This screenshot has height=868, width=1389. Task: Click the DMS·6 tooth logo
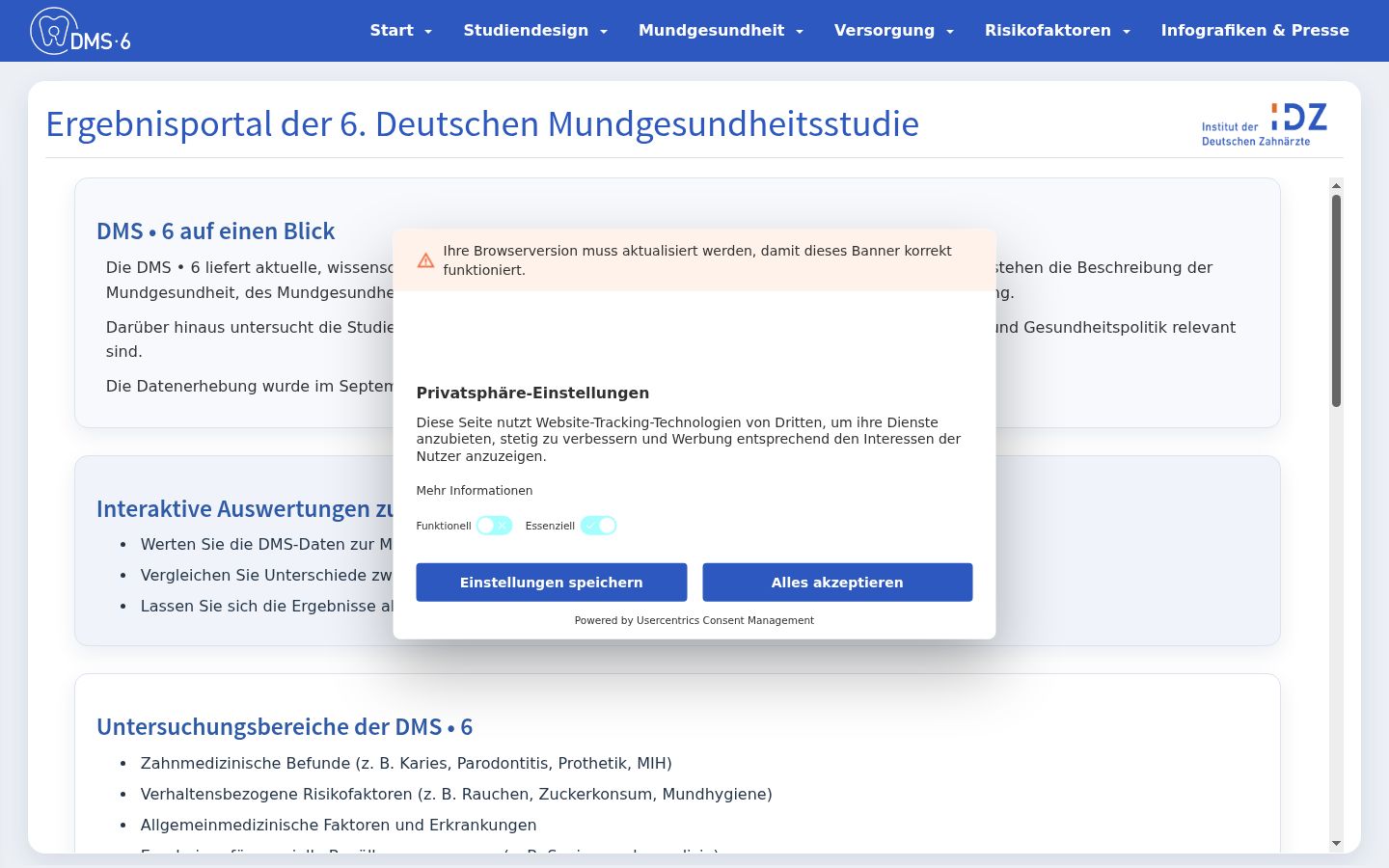coord(81,31)
